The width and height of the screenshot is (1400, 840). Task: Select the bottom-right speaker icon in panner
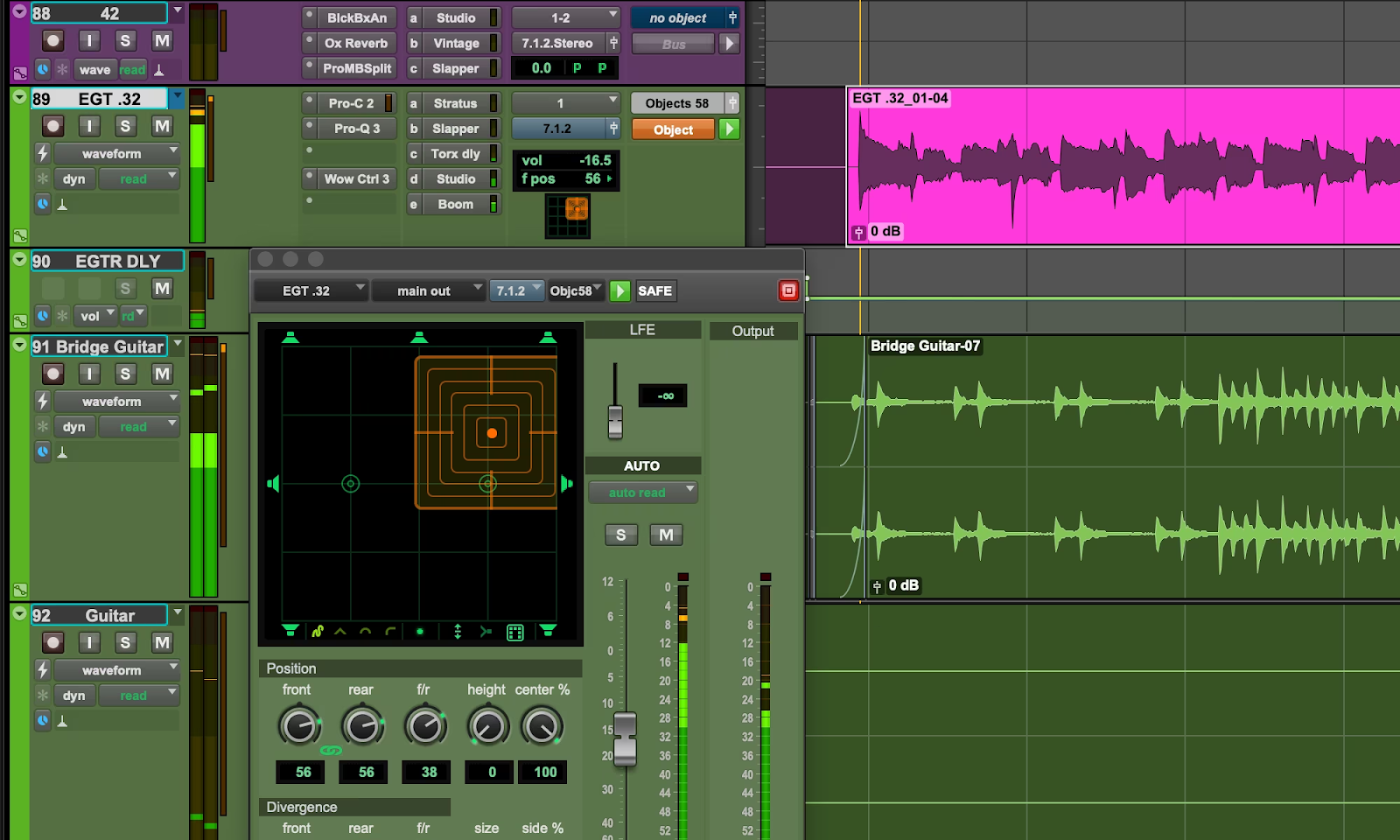[x=548, y=630]
